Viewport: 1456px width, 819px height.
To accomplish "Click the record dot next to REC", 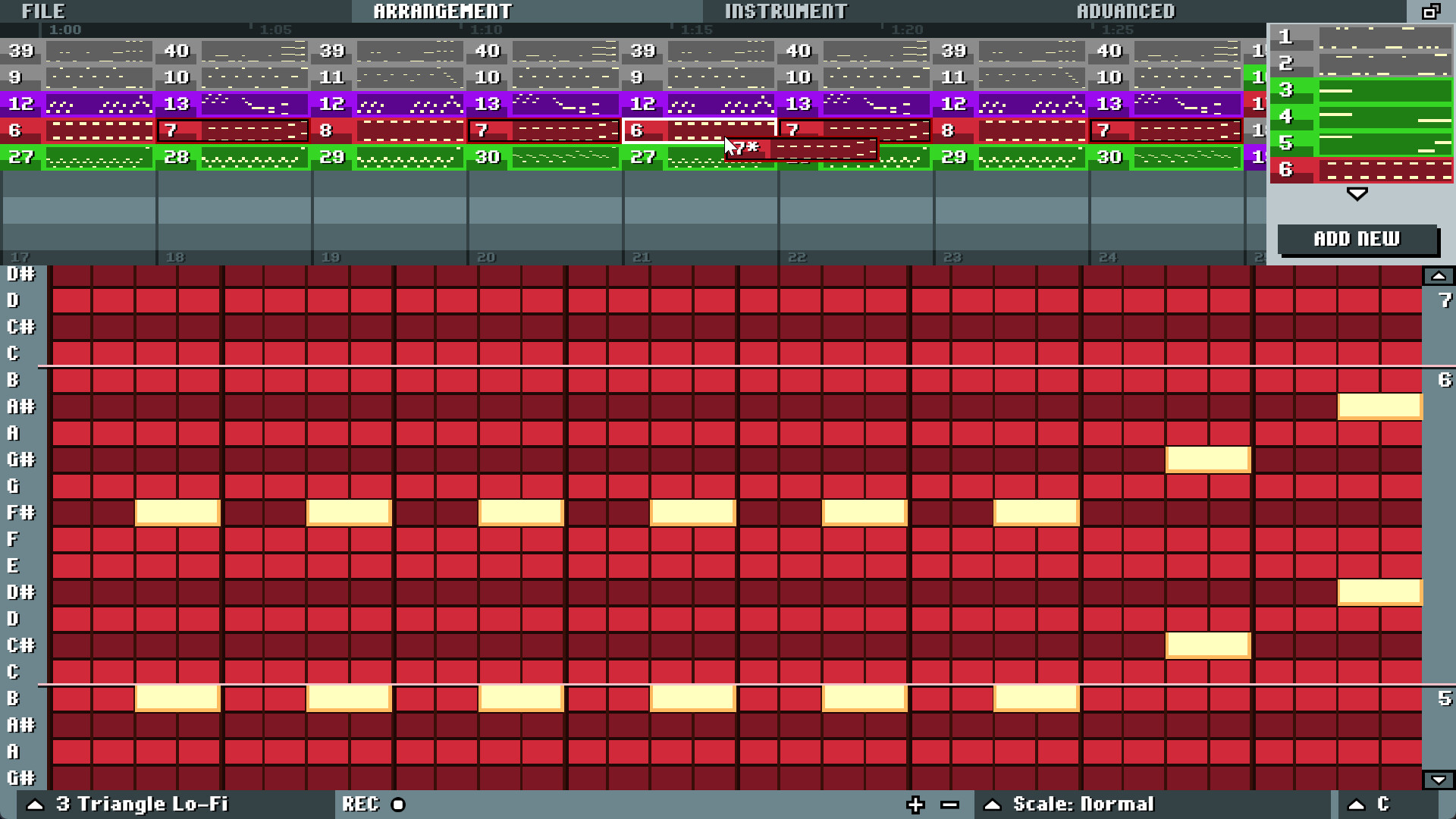I will click(398, 805).
